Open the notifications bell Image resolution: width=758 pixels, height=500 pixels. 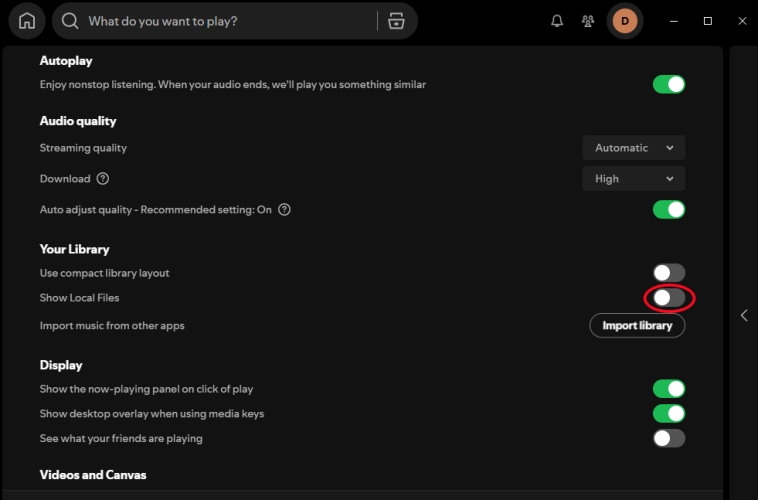tap(557, 21)
